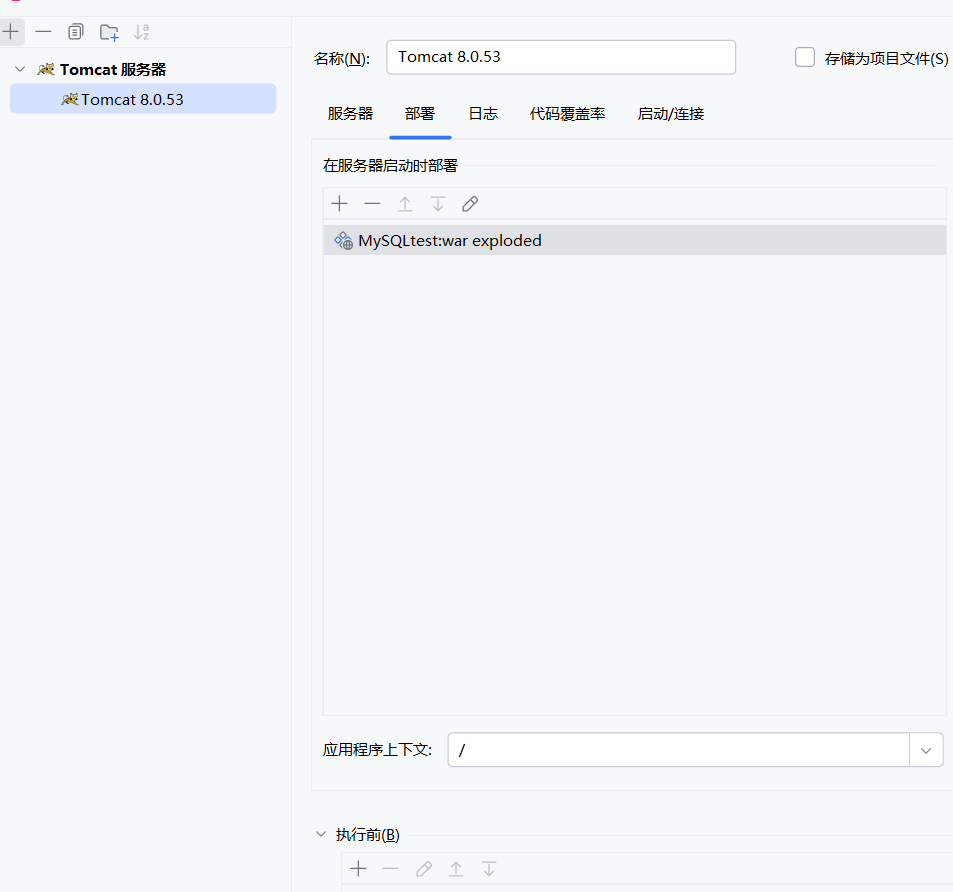953x892 pixels.
Task: Open the 启动/连接 tab
Action: point(670,114)
